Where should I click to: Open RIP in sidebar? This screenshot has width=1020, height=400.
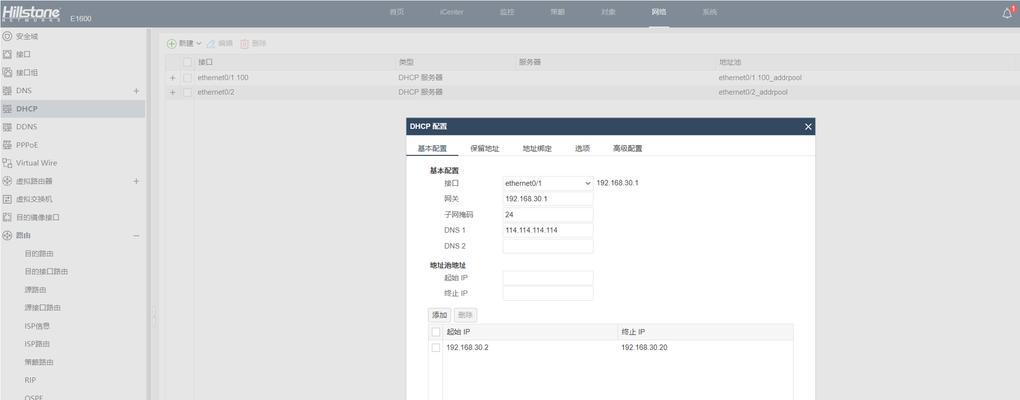[x=30, y=380]
